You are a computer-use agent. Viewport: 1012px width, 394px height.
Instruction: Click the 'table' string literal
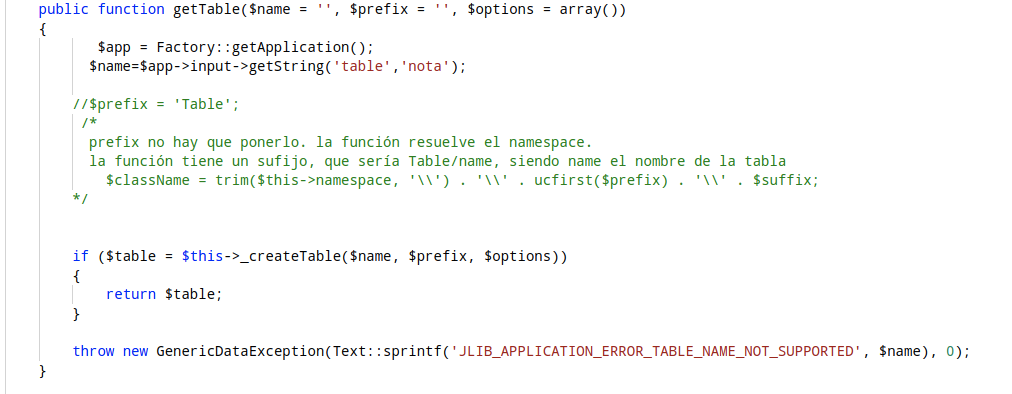coord(362,67)
